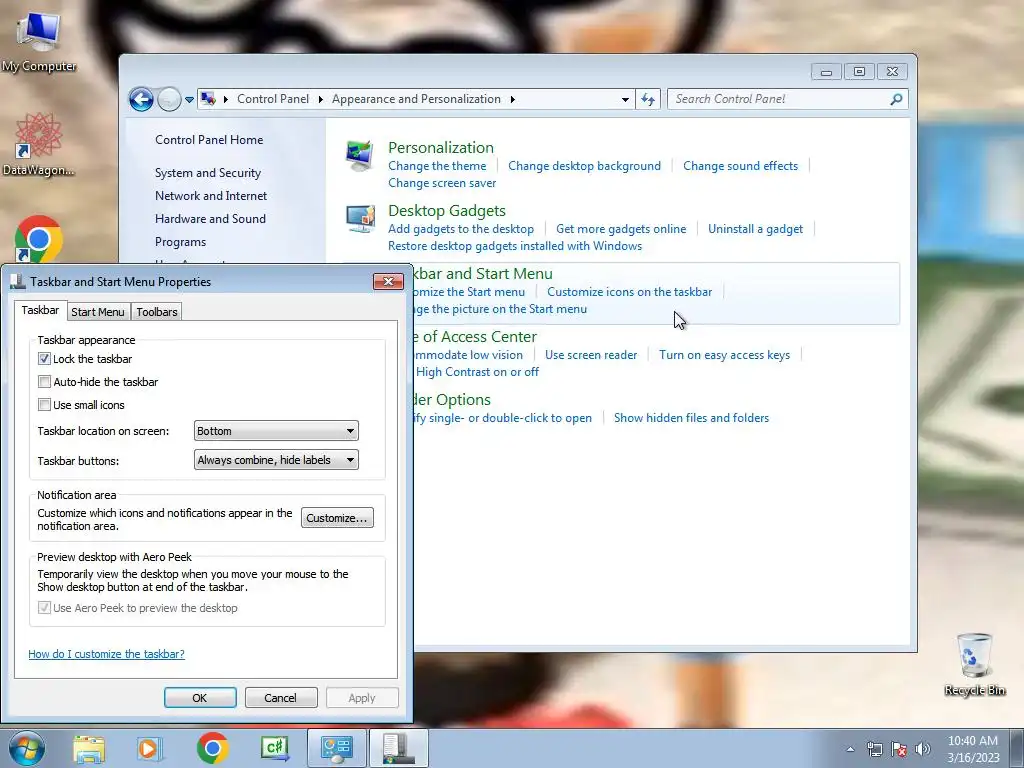Open System and Security category

tap(208, 173)
